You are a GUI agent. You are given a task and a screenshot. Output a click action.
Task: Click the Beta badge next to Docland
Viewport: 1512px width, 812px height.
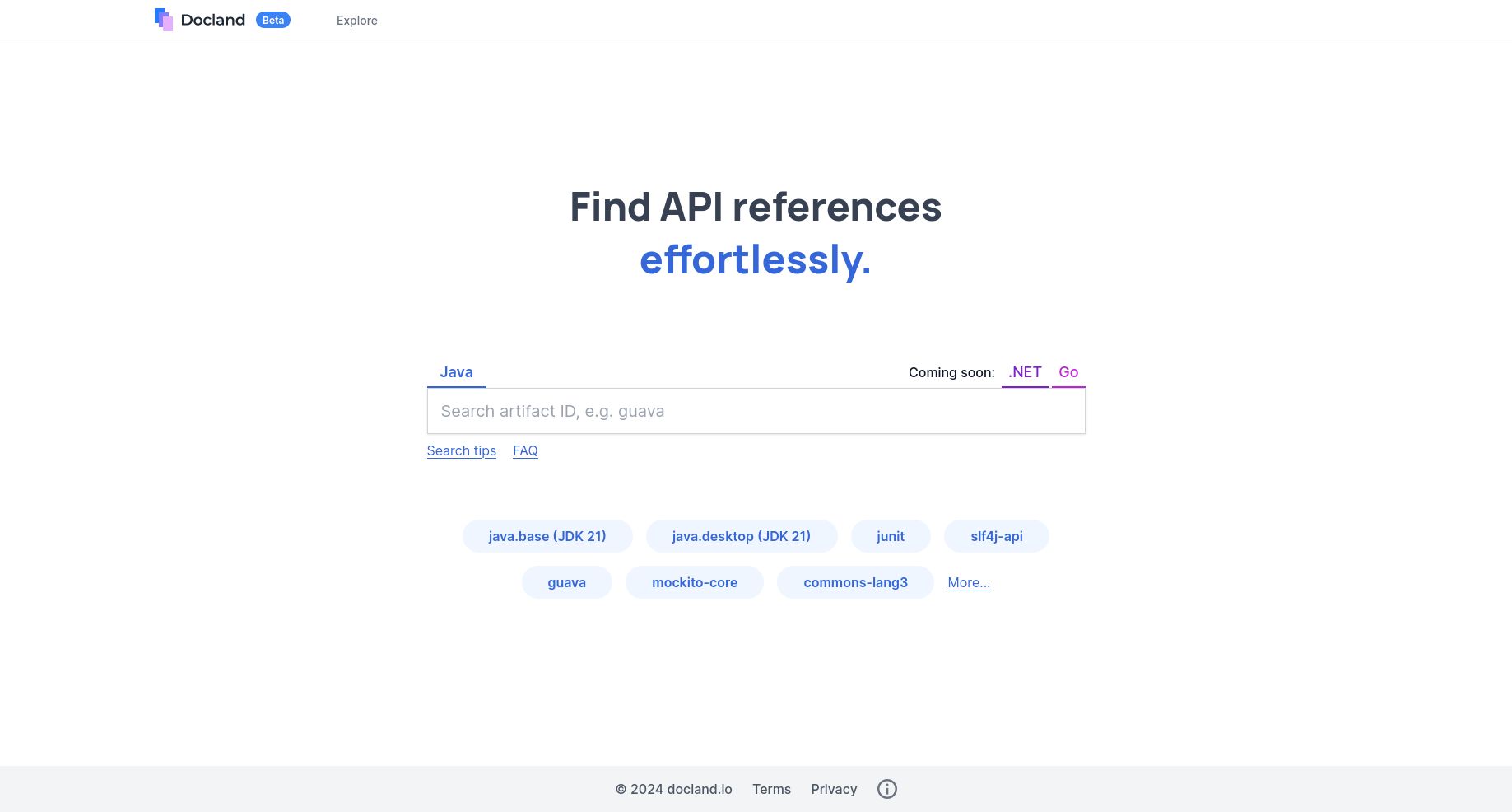coord(272,20)
